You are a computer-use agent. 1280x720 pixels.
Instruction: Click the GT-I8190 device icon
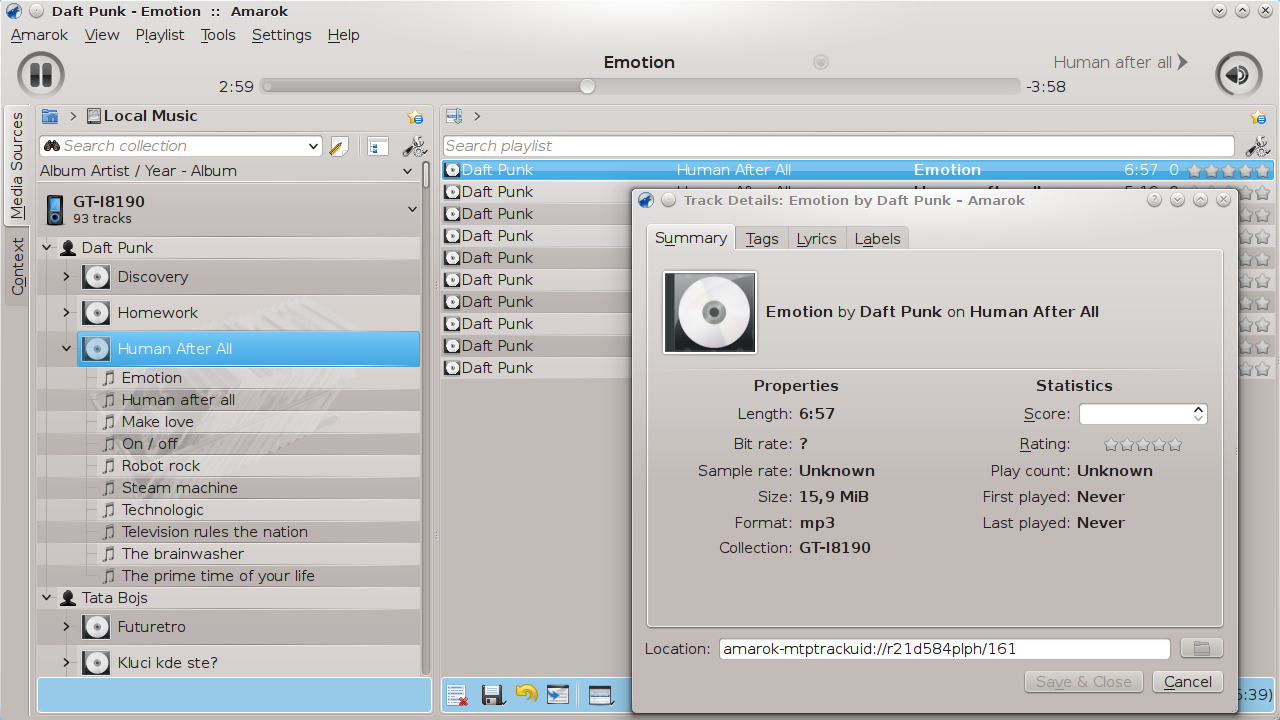coord(55,210)
